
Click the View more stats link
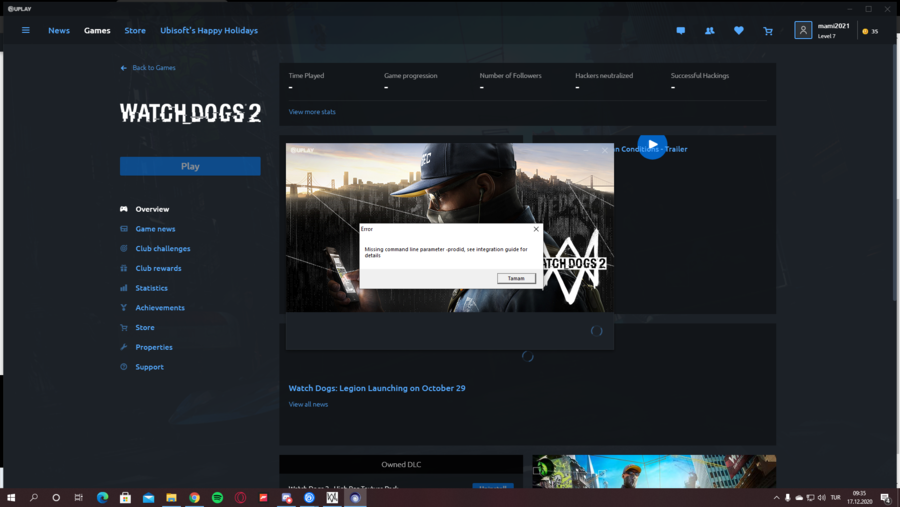pos(312,112)
